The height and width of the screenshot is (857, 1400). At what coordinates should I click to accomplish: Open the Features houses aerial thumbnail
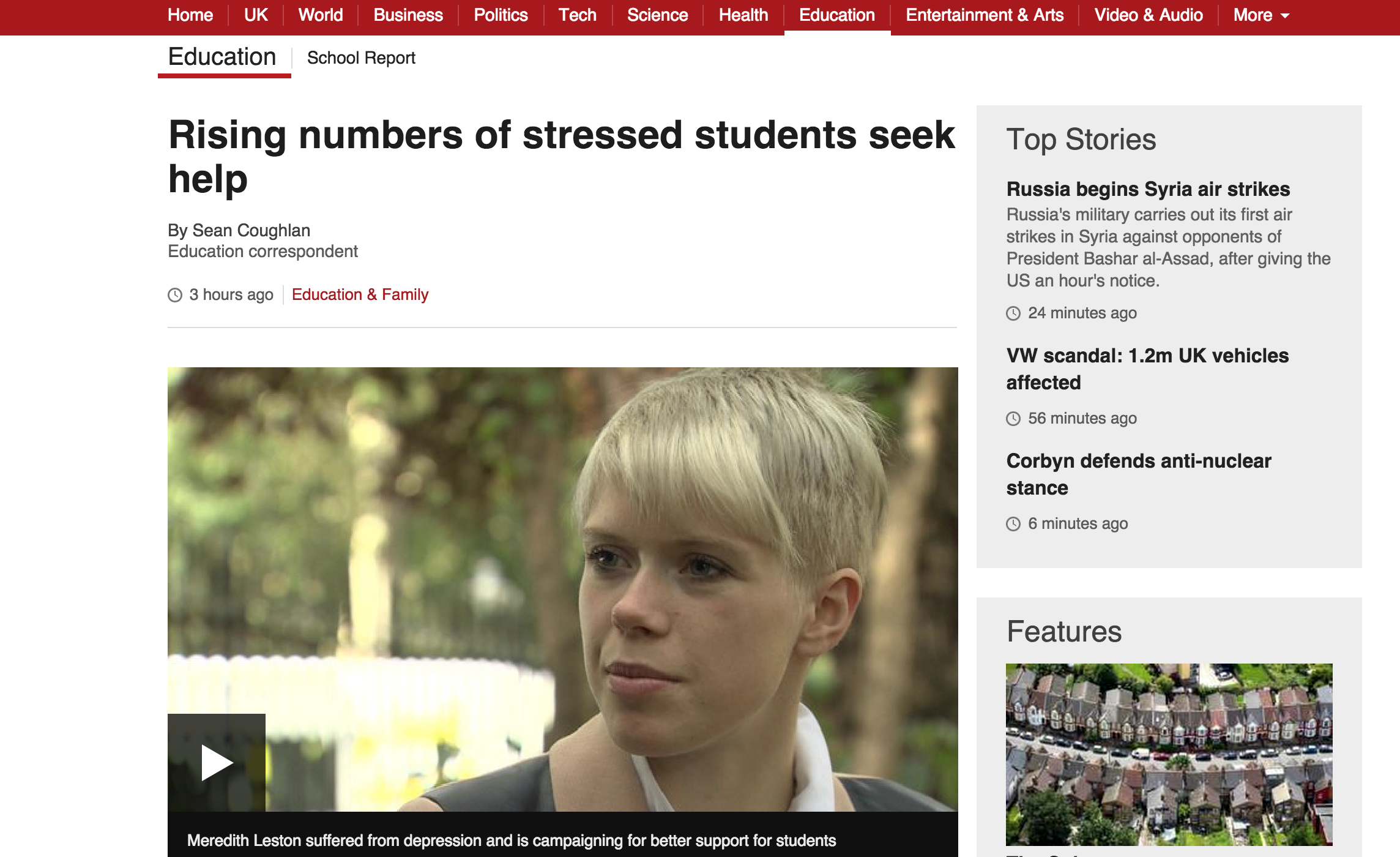coord(1169,754)
